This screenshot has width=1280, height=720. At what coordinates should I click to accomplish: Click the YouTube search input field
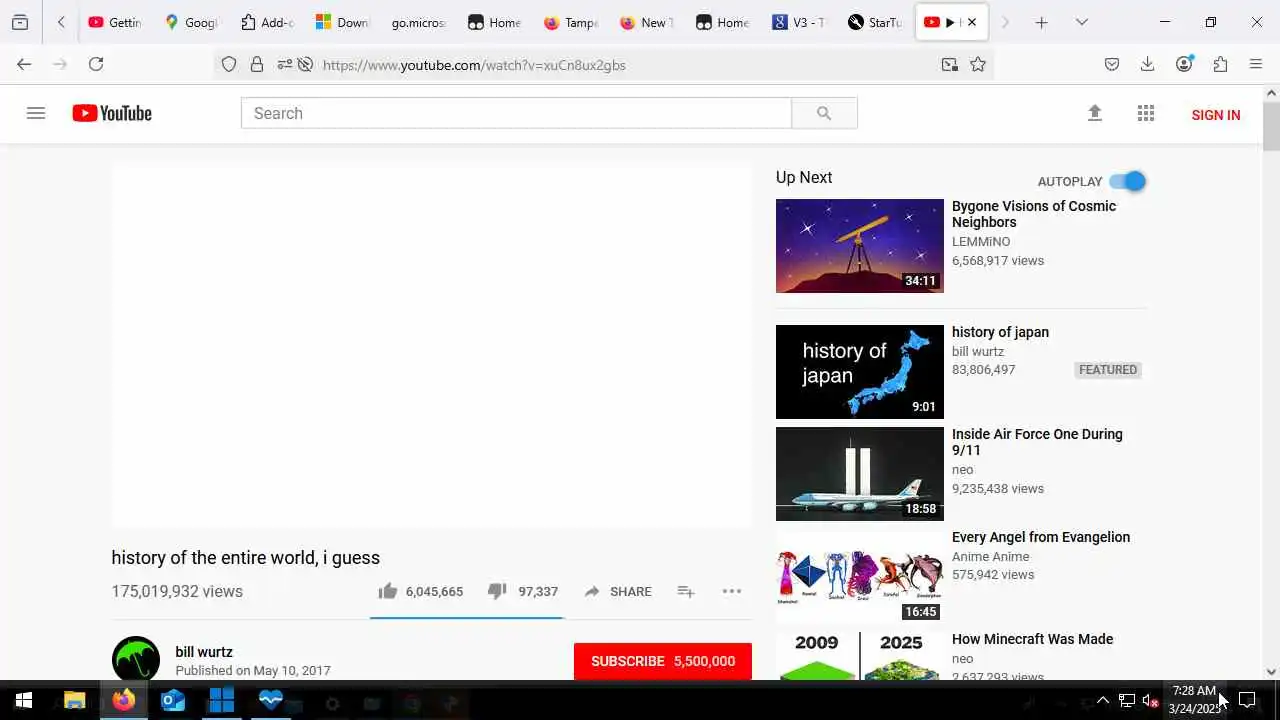point(516,113)
